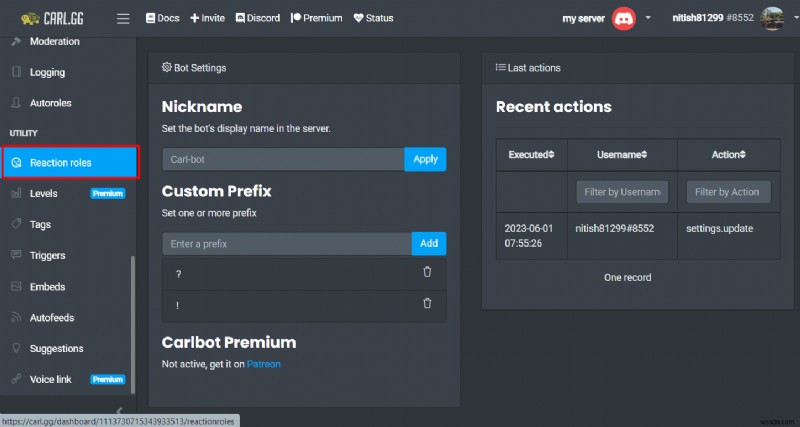Click the Premium badge beside Levels

(x=108, y=193)
